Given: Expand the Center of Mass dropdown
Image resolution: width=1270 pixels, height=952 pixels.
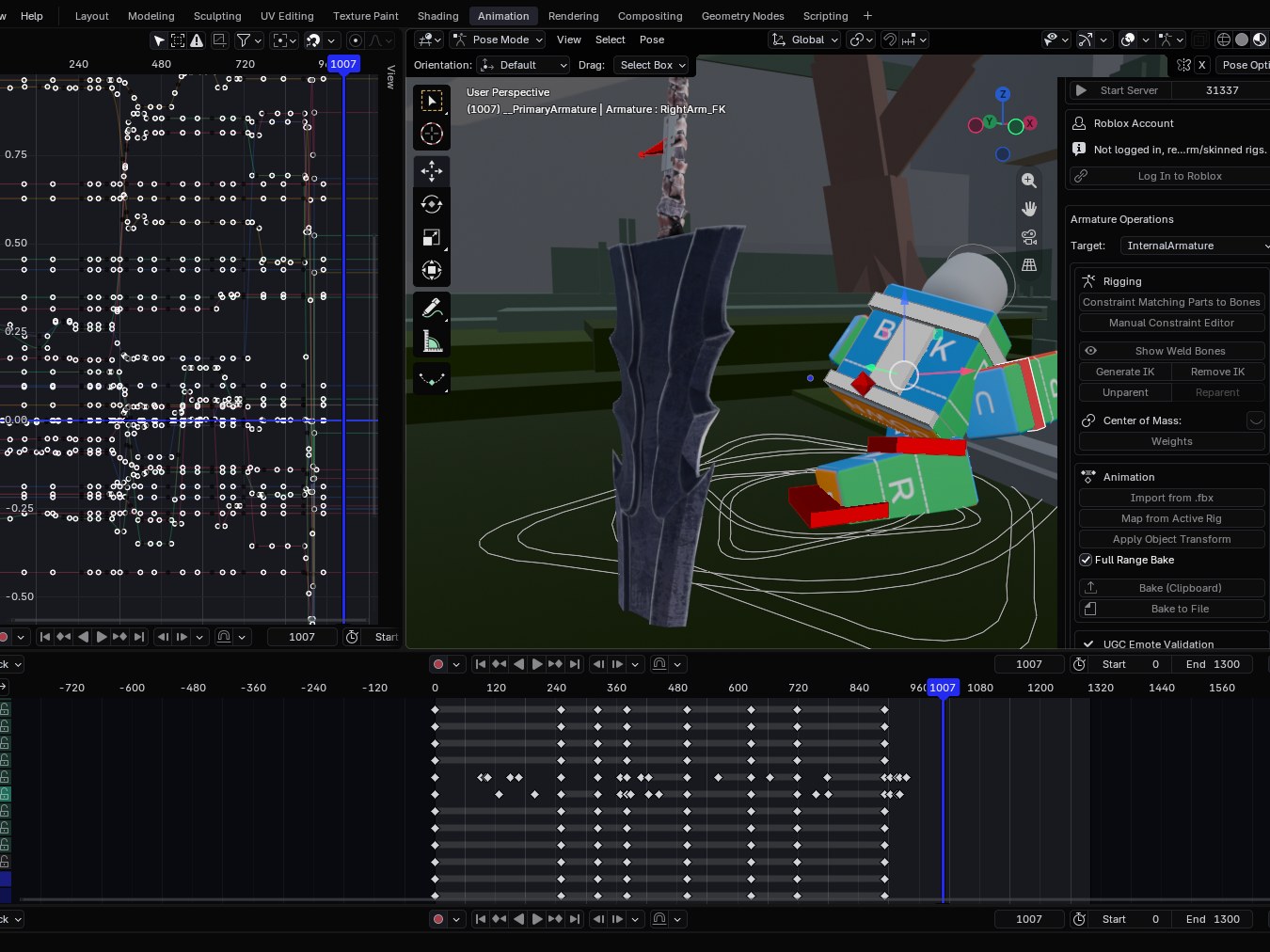Looking at the screenshot, I should 1255,420.
